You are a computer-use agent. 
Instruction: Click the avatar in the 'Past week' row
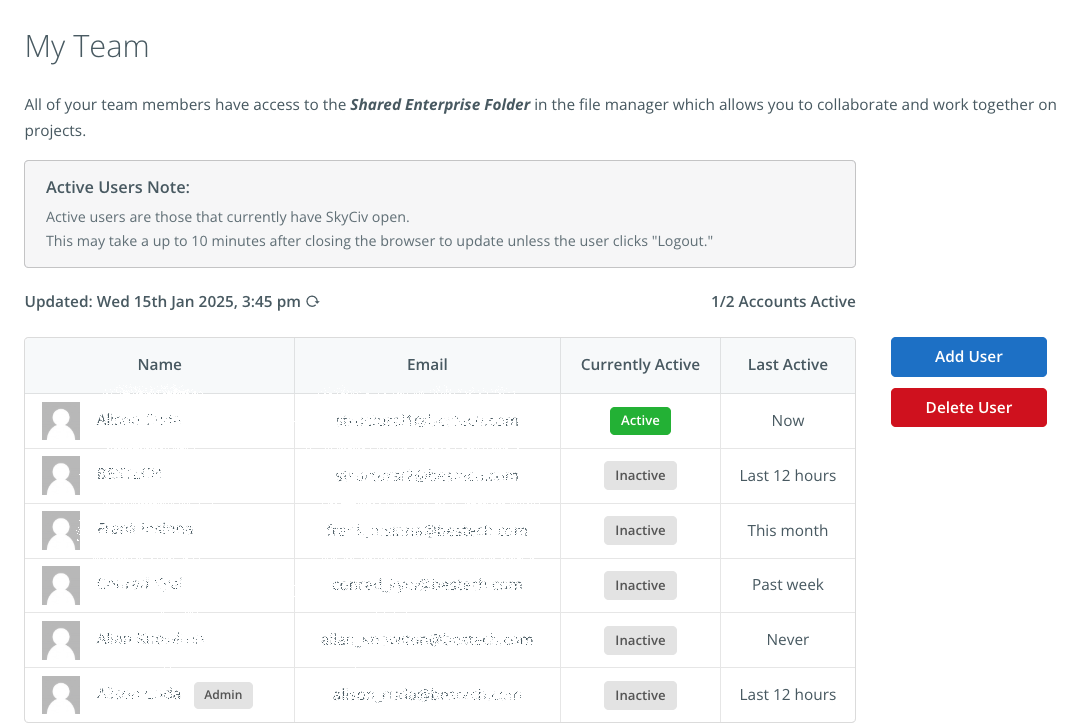[x=61, y=586]
